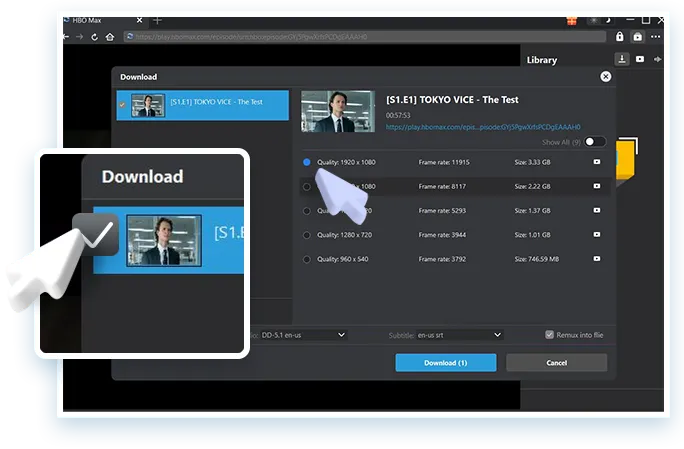
Task: Open the gift box icon in the title bar
Action: 572,21
